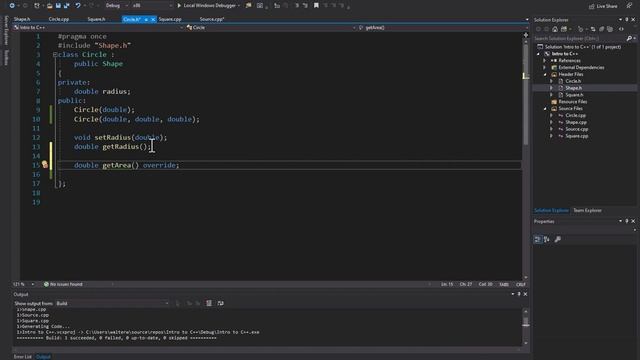Collapse the Header Files folder

545,74
